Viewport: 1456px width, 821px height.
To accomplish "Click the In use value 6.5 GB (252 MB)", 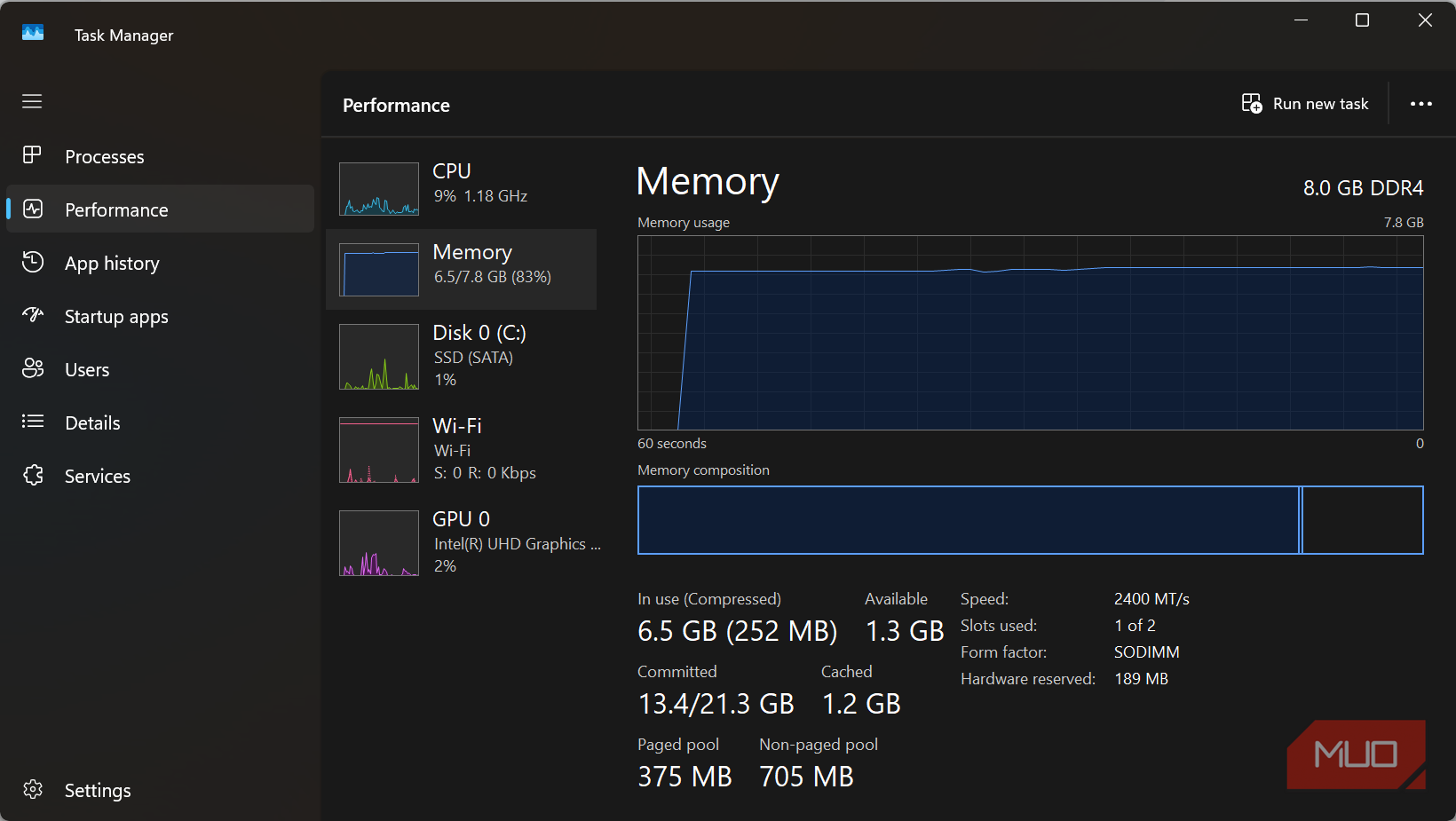I will [x=738, y=631].
